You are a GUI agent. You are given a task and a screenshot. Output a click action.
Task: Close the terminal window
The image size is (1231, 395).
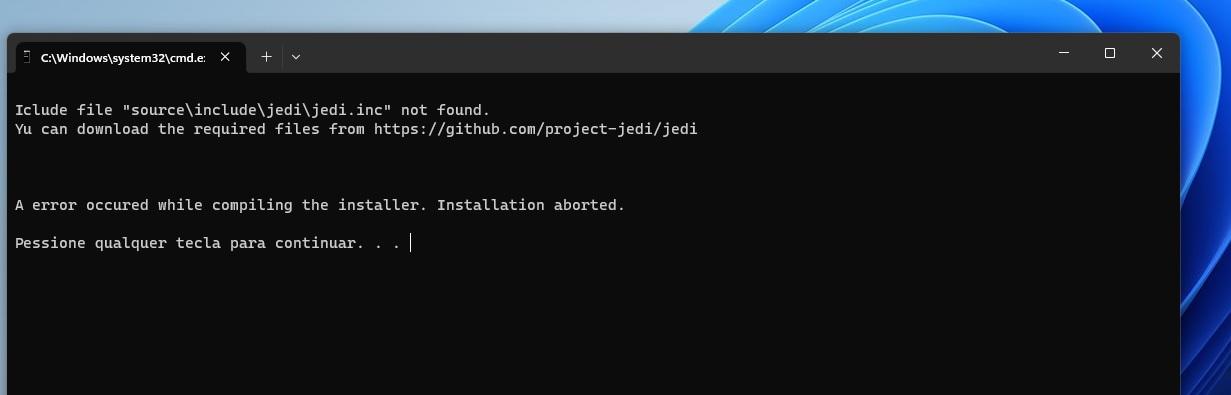(x=1156, y=53)
